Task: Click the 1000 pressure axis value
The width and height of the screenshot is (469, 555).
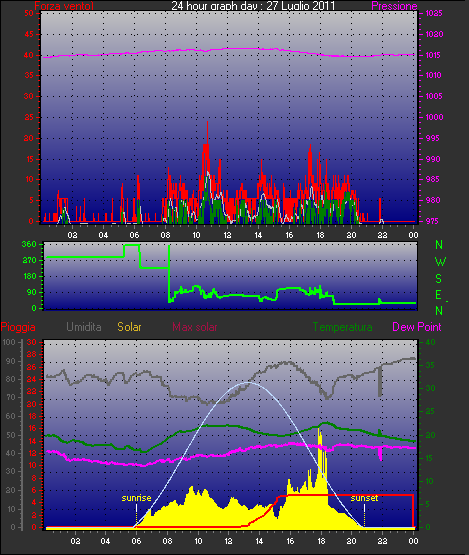Action: (434, 117)
